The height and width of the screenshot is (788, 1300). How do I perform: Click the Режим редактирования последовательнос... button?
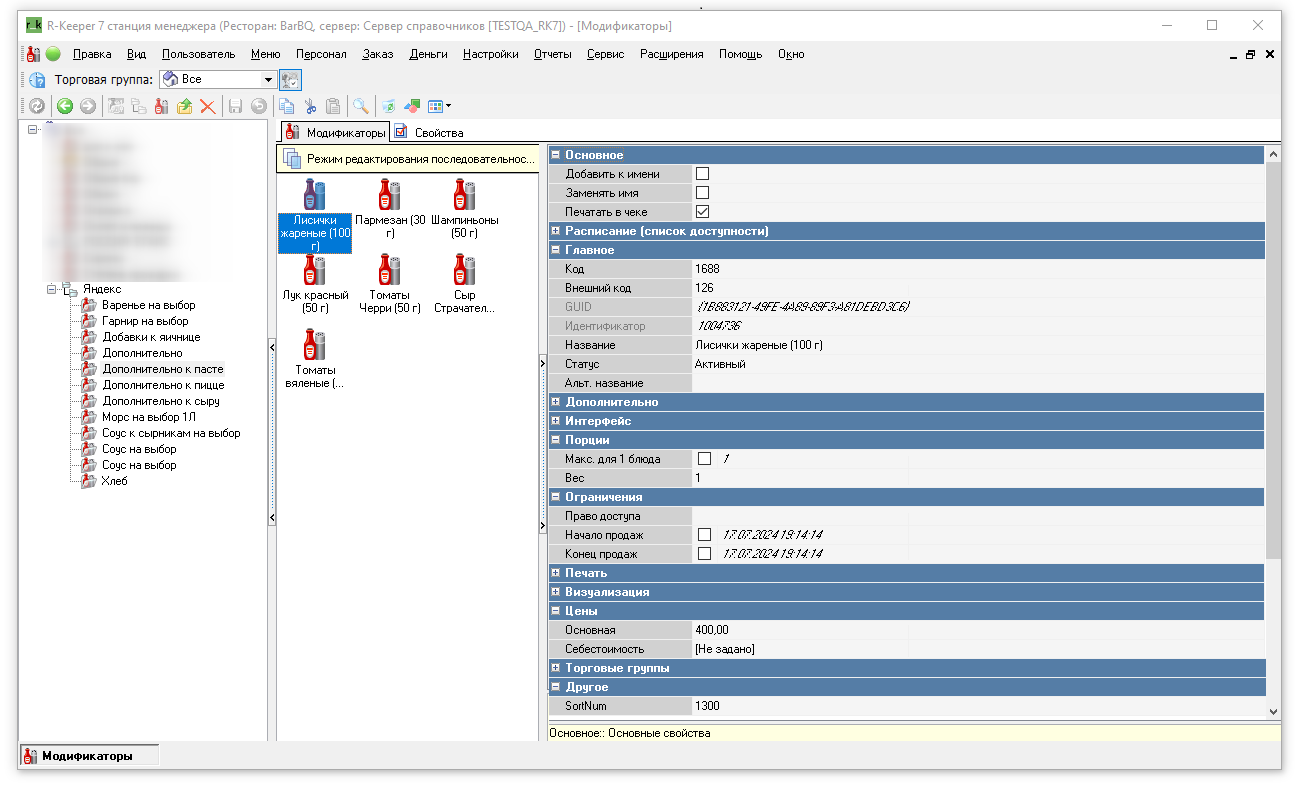410,158
